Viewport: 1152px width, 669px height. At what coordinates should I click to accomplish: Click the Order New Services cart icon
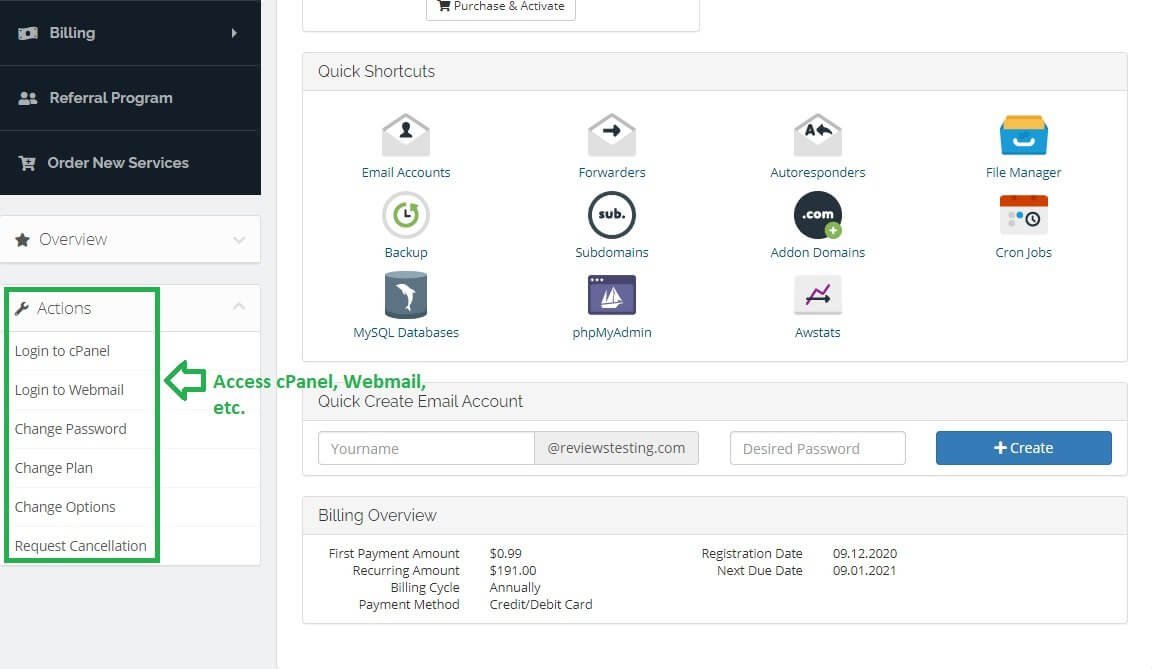[27, 163]
